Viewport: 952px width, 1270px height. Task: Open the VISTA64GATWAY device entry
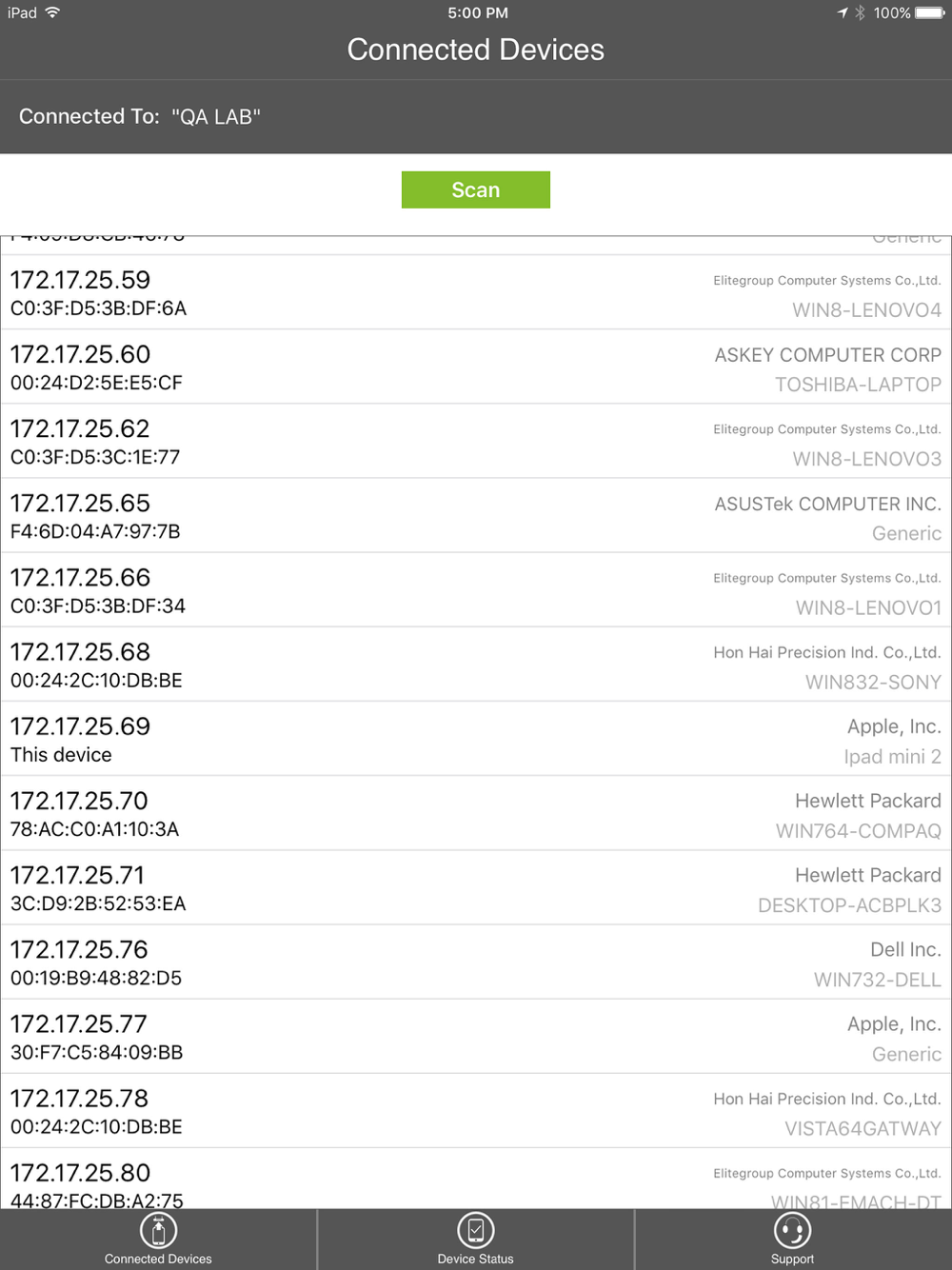point(476,1111)
